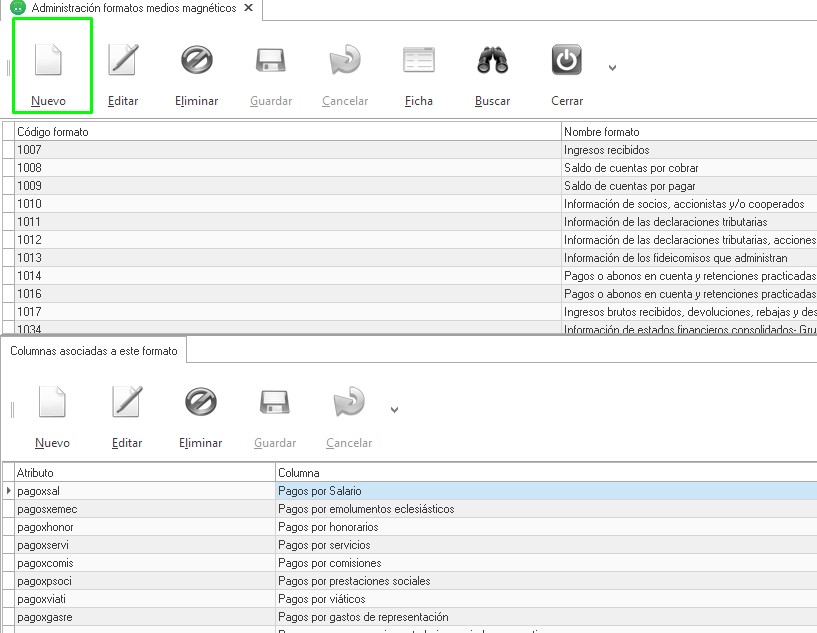Click Eliminar in the columns toolbar
The width and height of the screenshot is (817, 633).
pos(200,402)
